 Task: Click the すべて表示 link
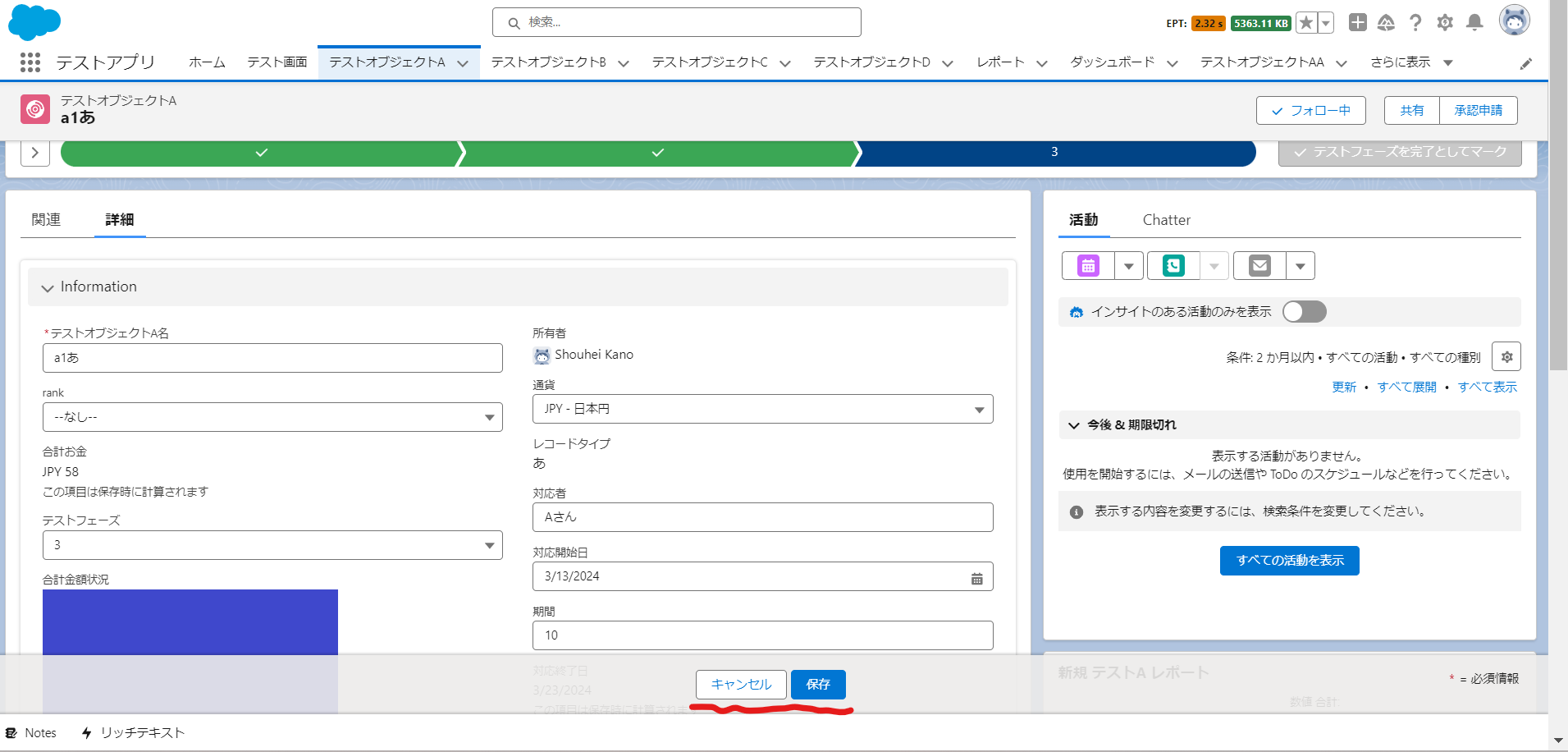(1487, 387)
